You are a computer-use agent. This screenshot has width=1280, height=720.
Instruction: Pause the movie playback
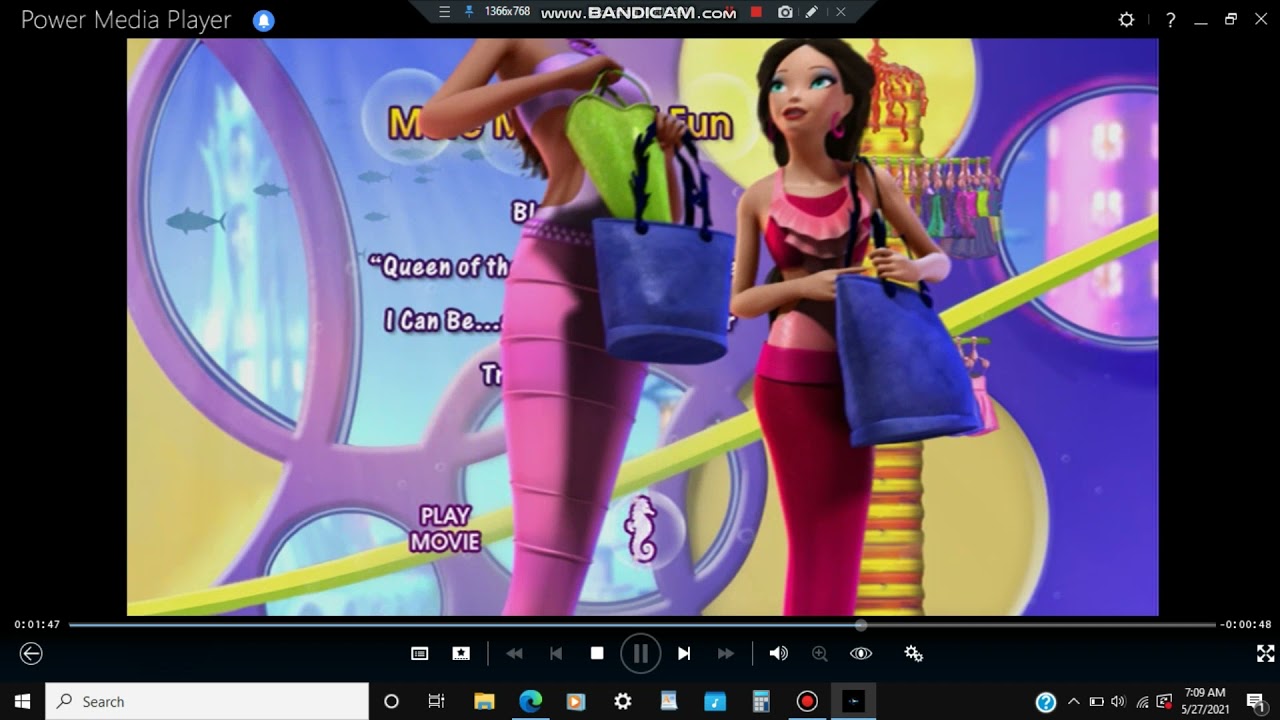[640, 654]
